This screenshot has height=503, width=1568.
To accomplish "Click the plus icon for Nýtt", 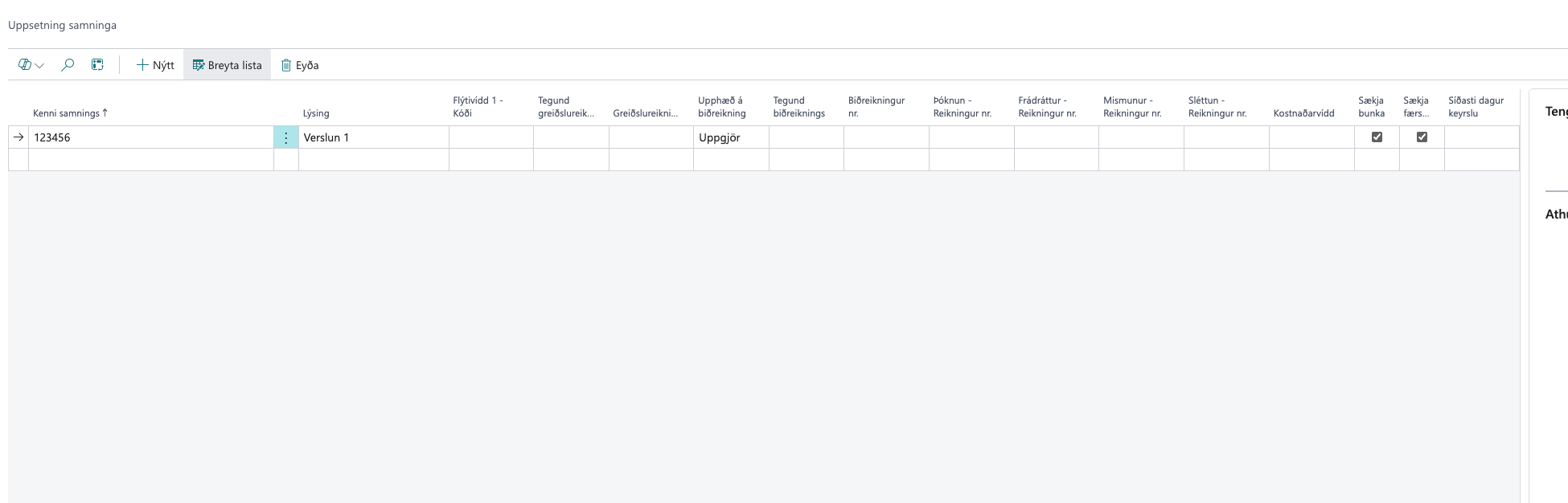I will click(142, 65).
